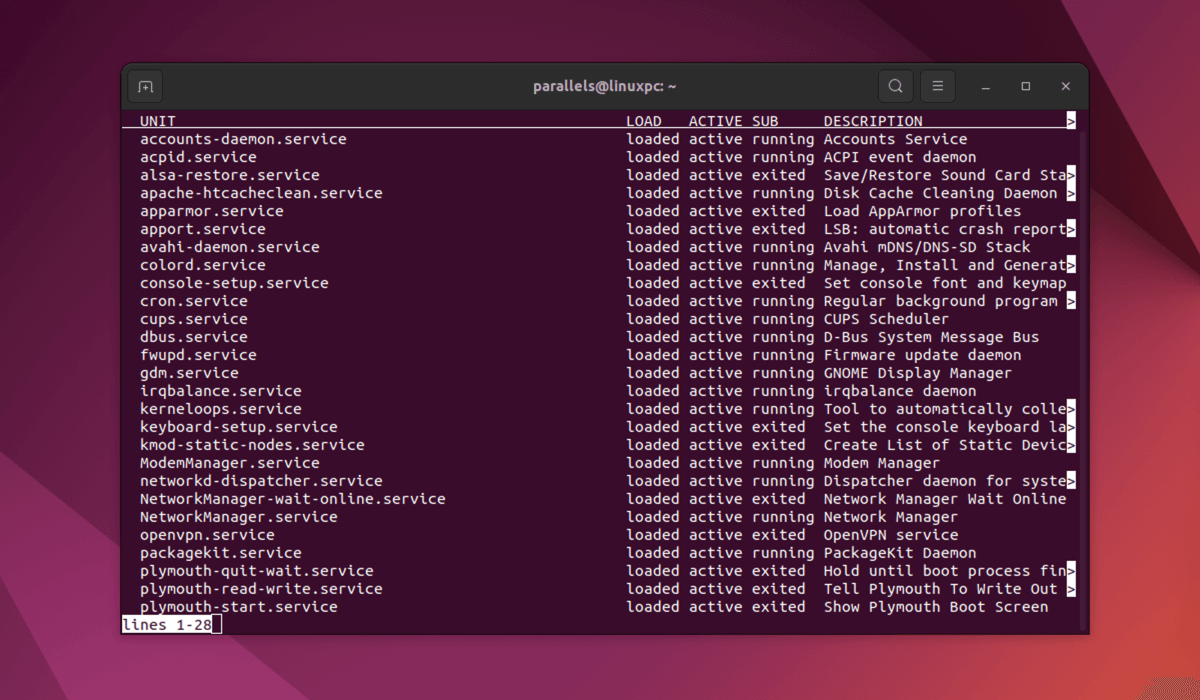Click the SUB column header
Screen dimensions: 1200x700
click(765, 121)
